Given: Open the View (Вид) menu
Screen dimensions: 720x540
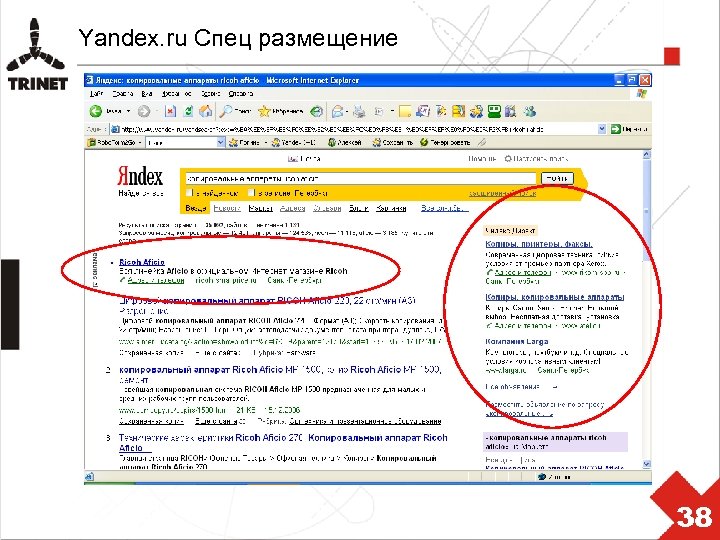Looking at the screenshot, I should pos(147,94).
